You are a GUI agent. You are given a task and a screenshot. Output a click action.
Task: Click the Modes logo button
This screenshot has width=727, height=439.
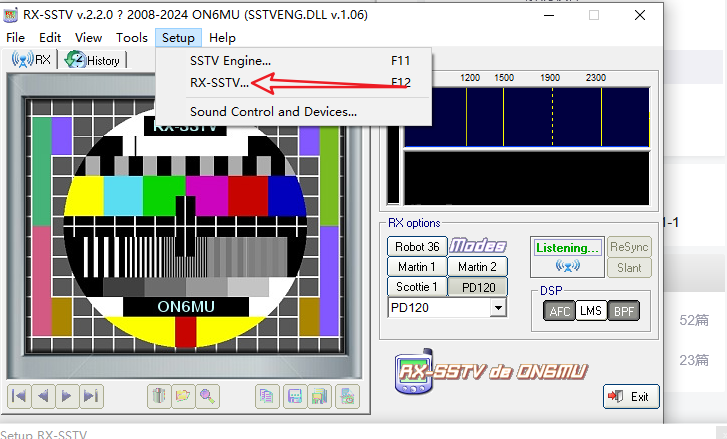(x=478, y=246)
